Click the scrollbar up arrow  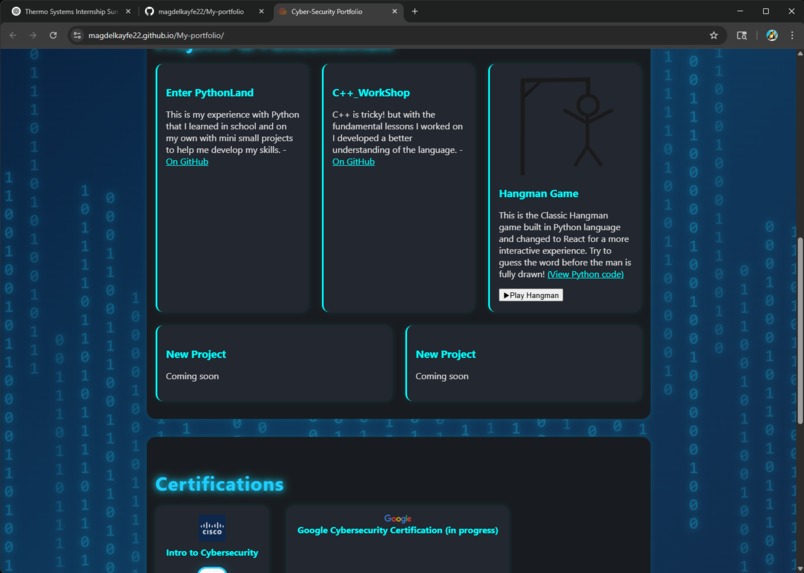point(799,53)
